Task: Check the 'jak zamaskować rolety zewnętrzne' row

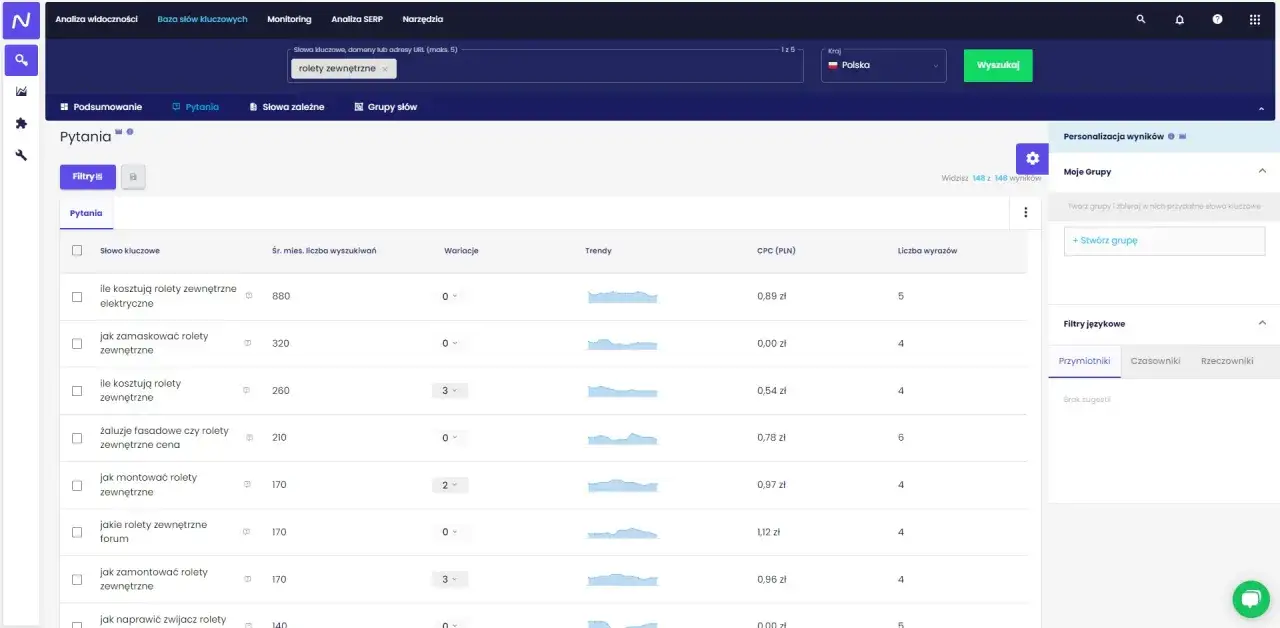Action: pyautogui.click(x=77, y=343)
